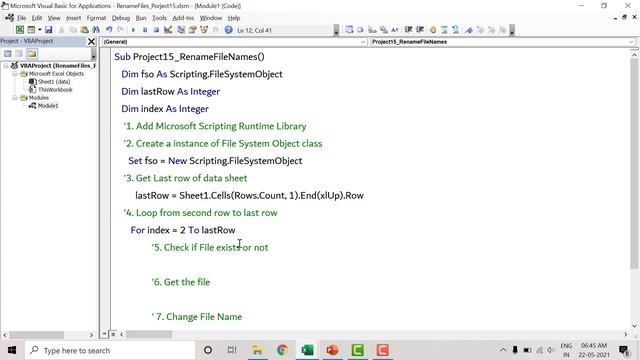Open PowerPoint from the taskbar
The width and height of the screenshot is (640, 360).
(332, 350)
